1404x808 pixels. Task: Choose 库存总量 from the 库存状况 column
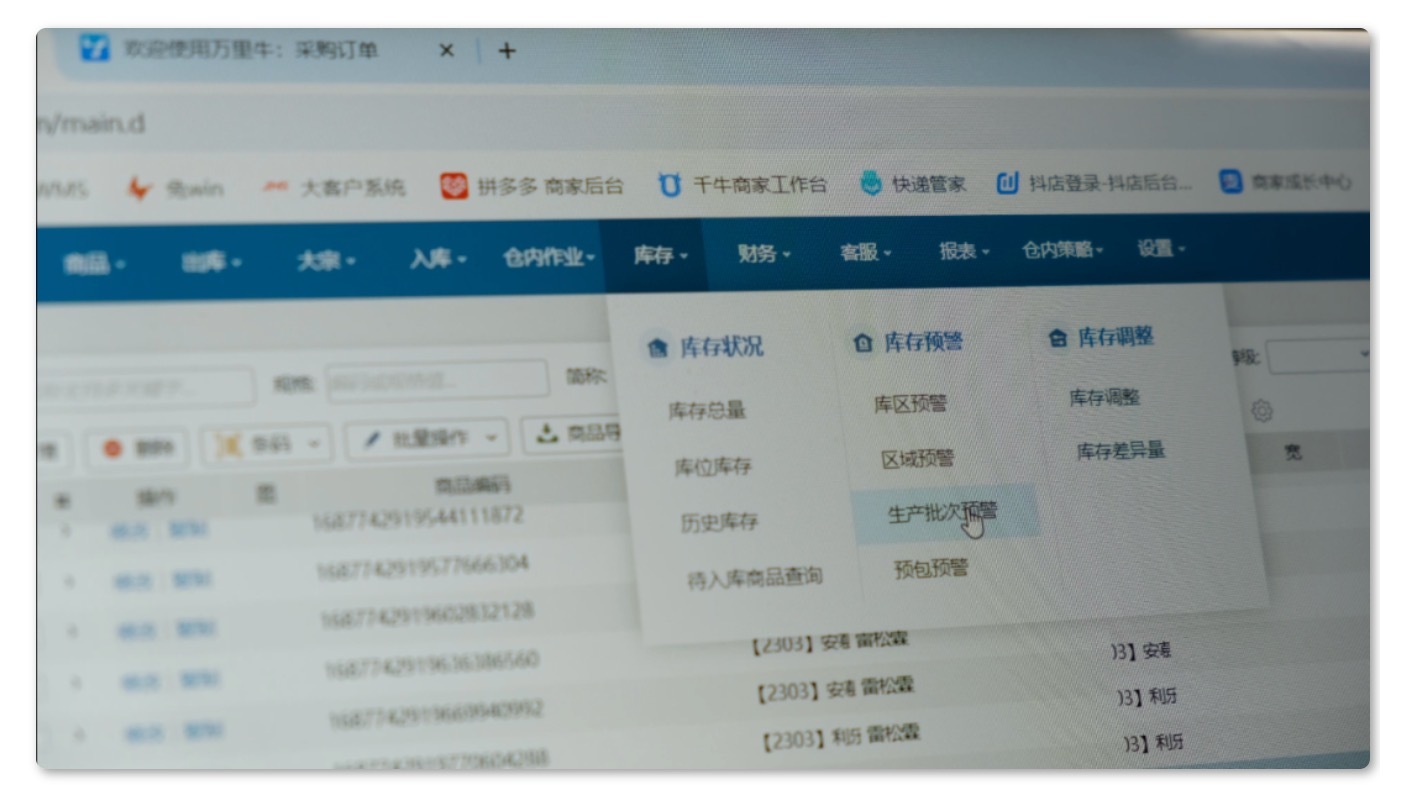(x=707, y=410)
